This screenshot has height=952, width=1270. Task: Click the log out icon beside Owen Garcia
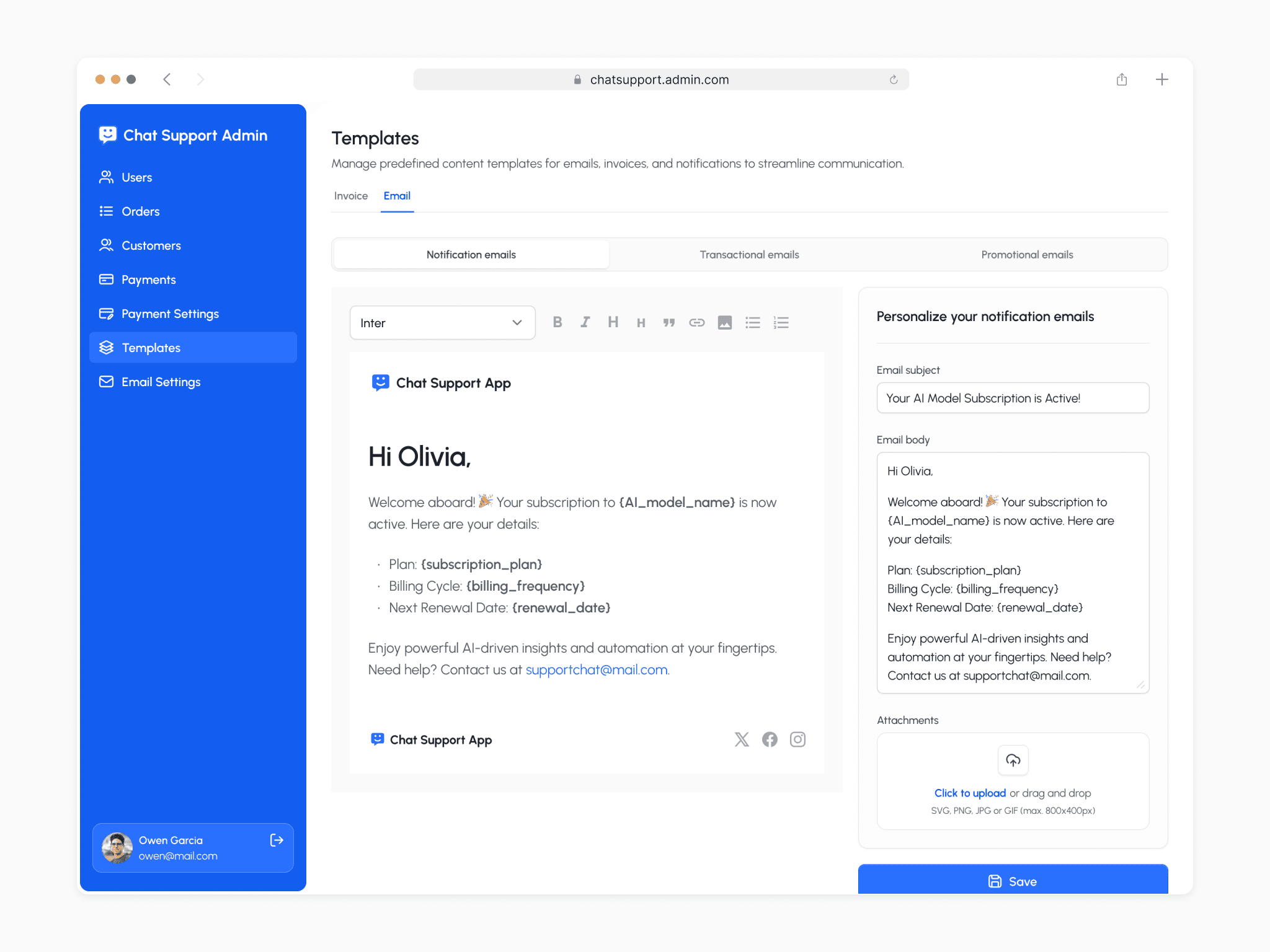(277, 840)
